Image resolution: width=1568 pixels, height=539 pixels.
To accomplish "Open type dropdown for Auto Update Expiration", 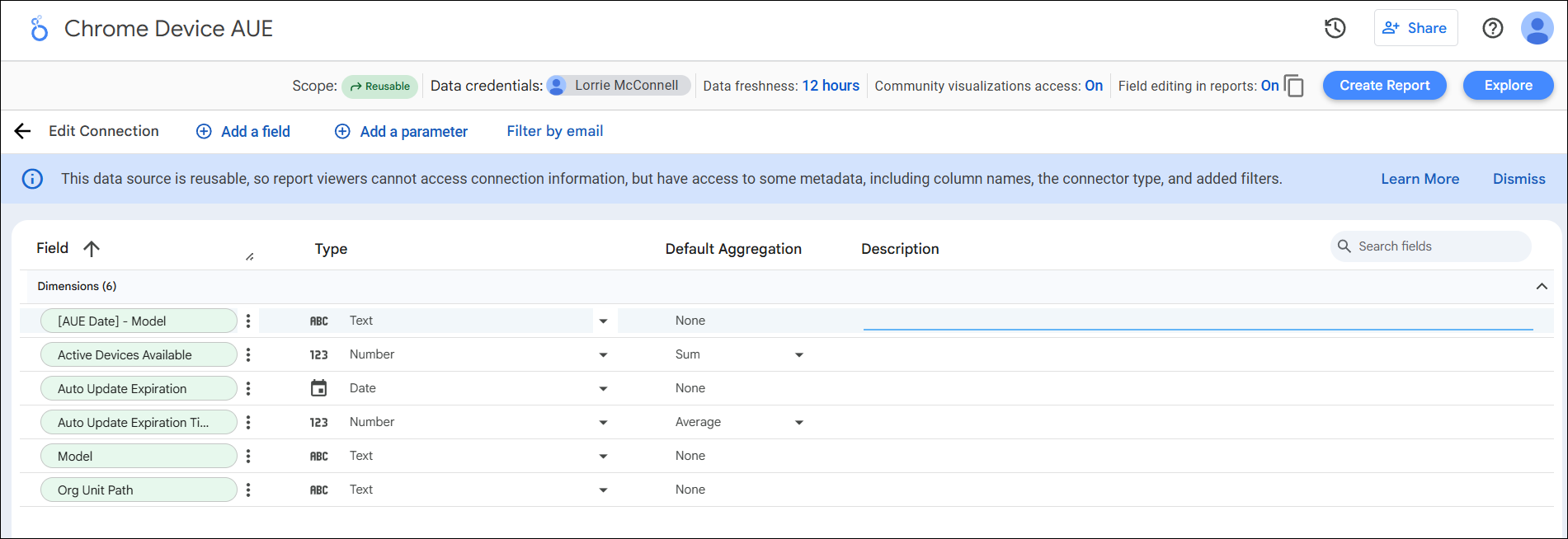I will point(603,389).
